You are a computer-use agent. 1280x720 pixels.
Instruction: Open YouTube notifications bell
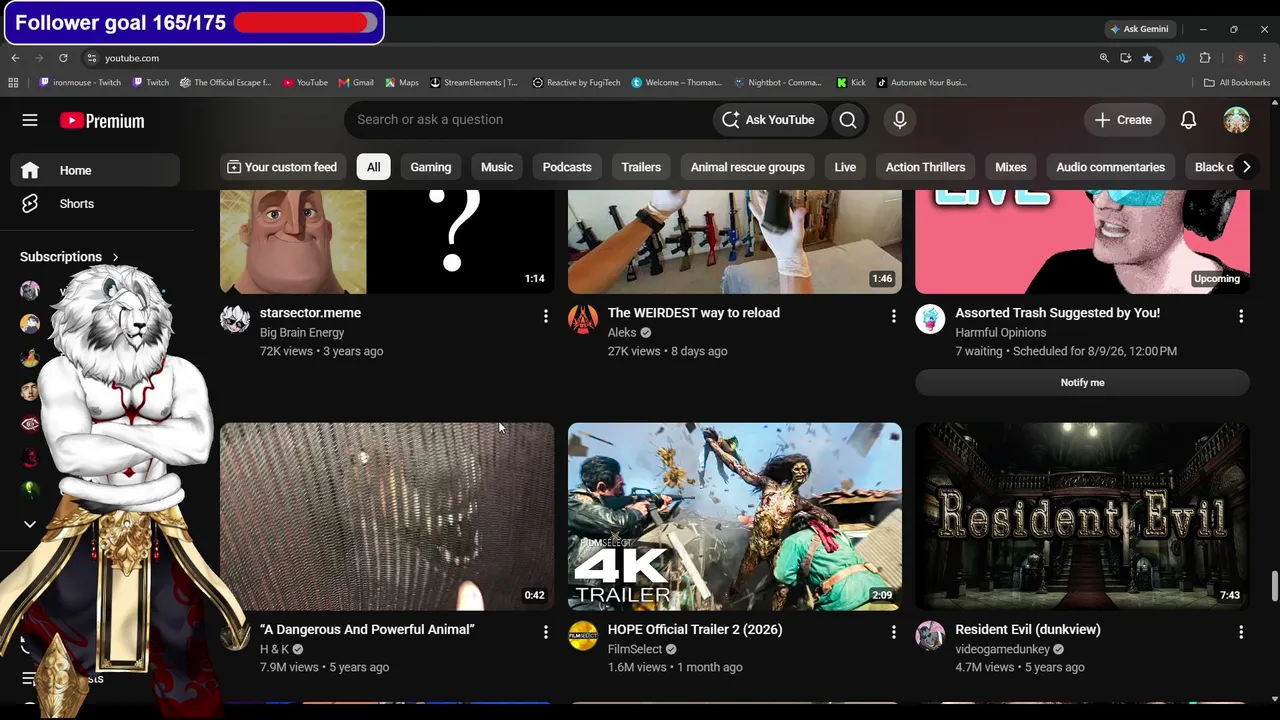click(1188, 120)
